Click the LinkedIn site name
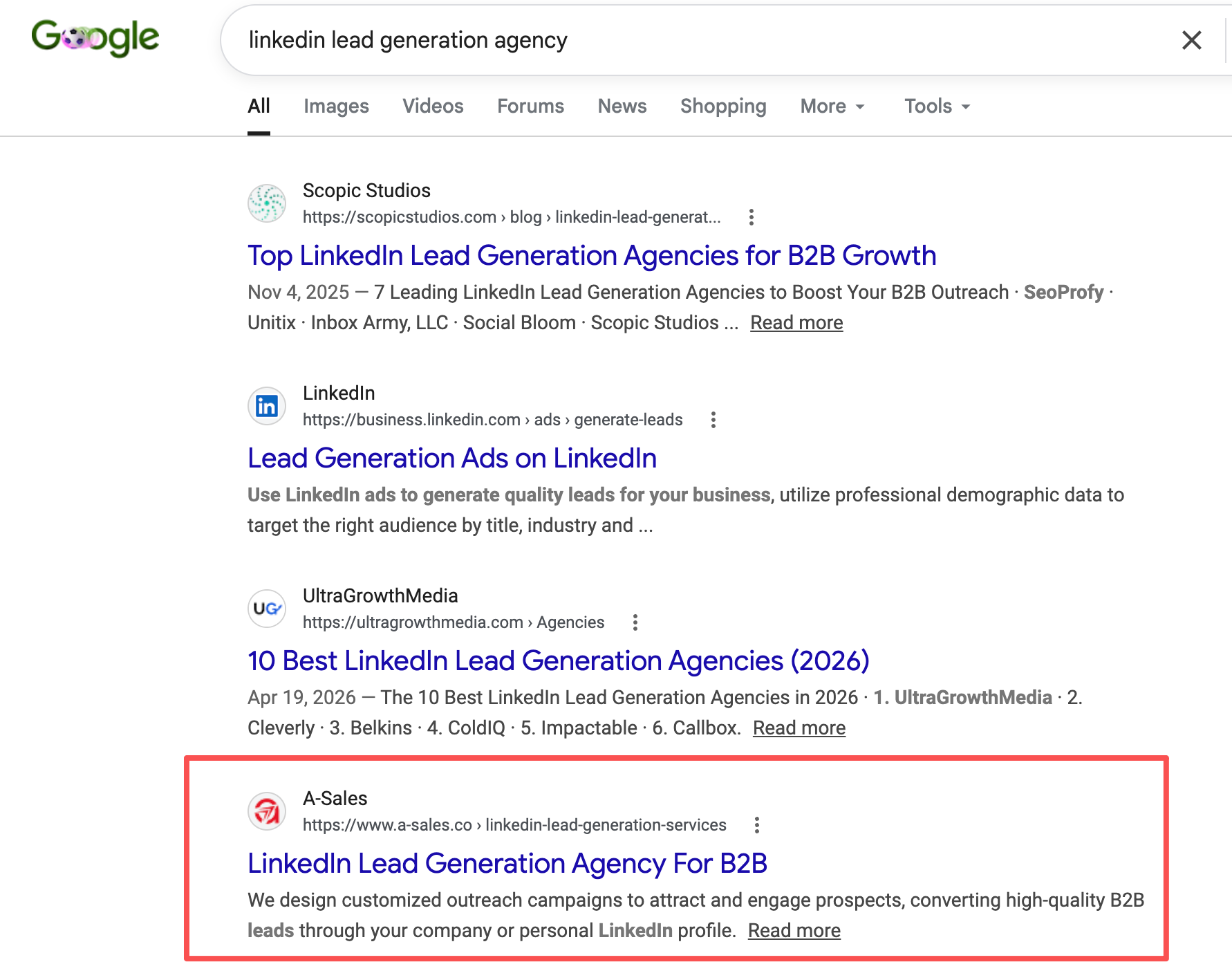 coord(339,393)
